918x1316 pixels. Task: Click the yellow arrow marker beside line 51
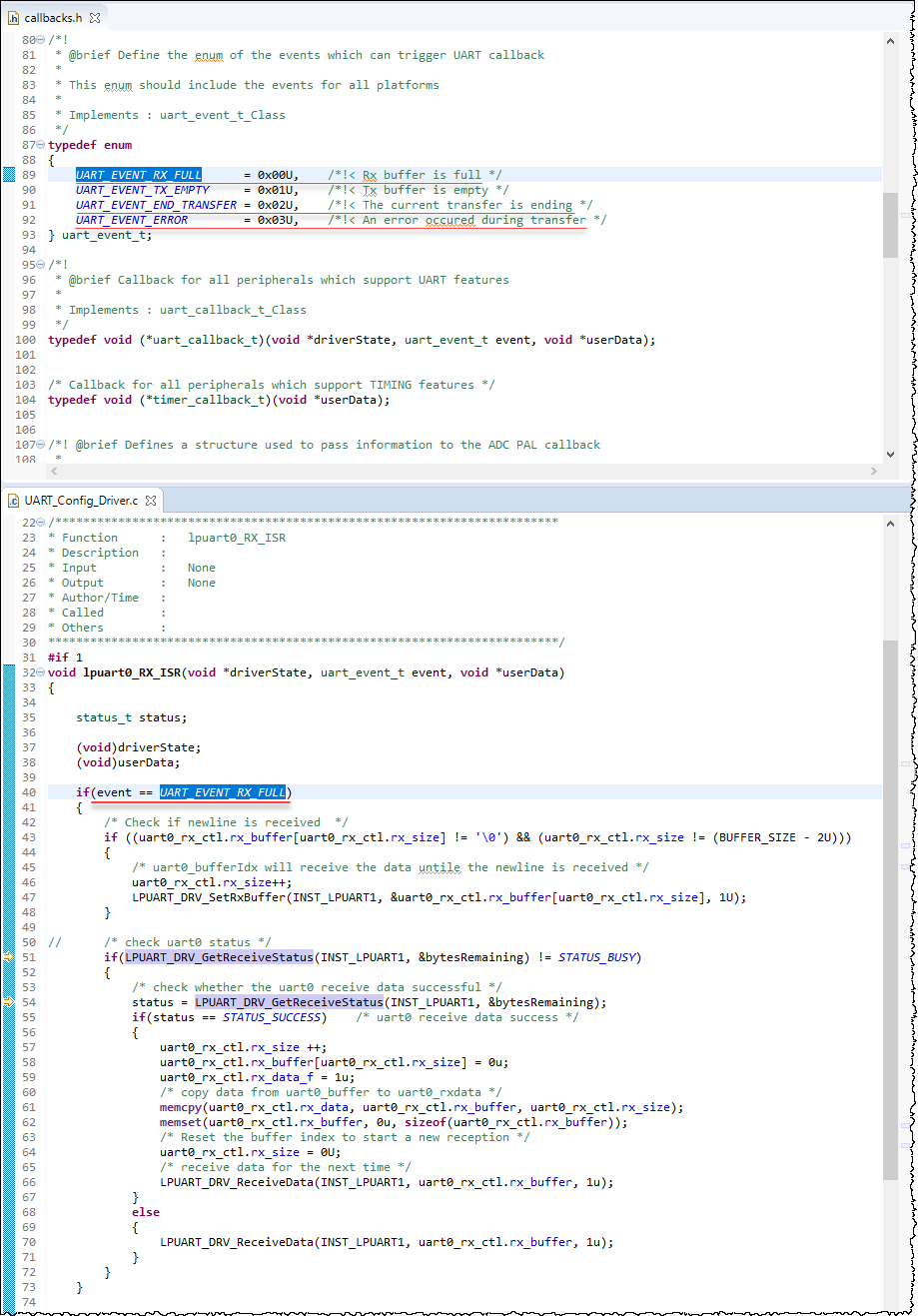[8, 956]
